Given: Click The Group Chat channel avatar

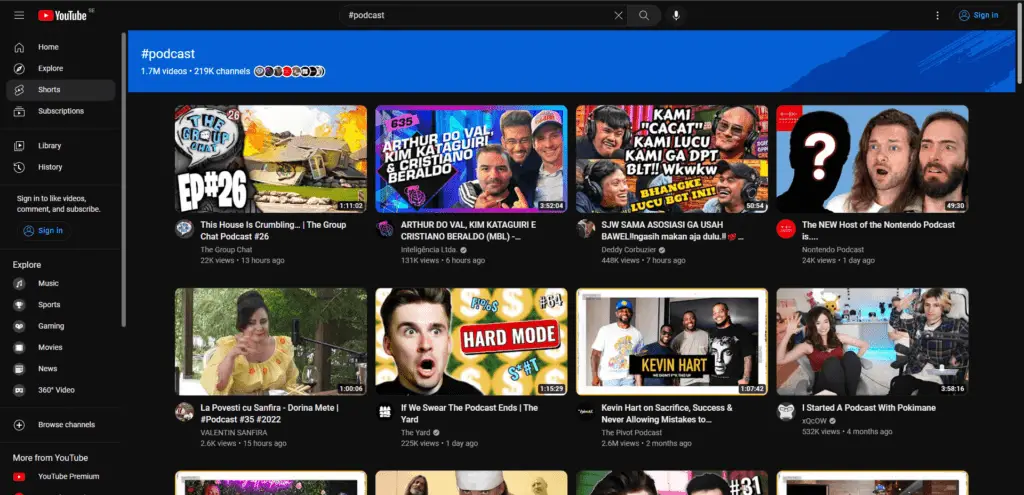Looking at the screenshot, I should pos(184,229).
